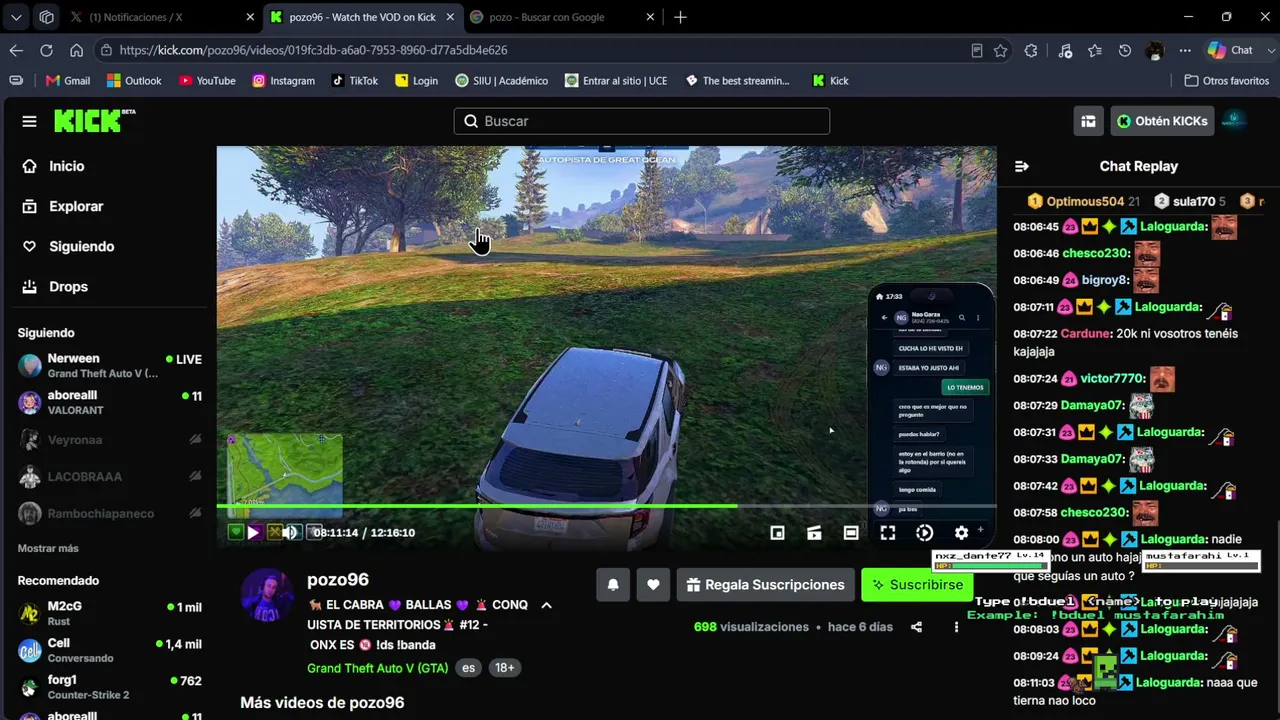The width and height of the screenshot is (1280, 720).
Task: Mute the video player volume
Action: point(290,533)
